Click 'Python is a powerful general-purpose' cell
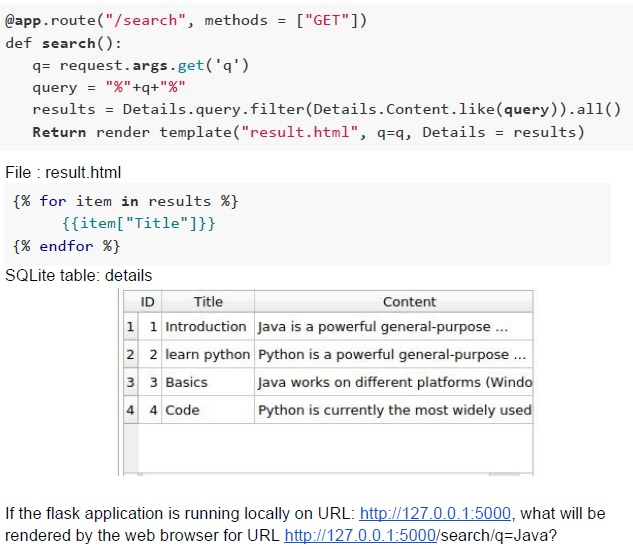 [x=394, y=354]
